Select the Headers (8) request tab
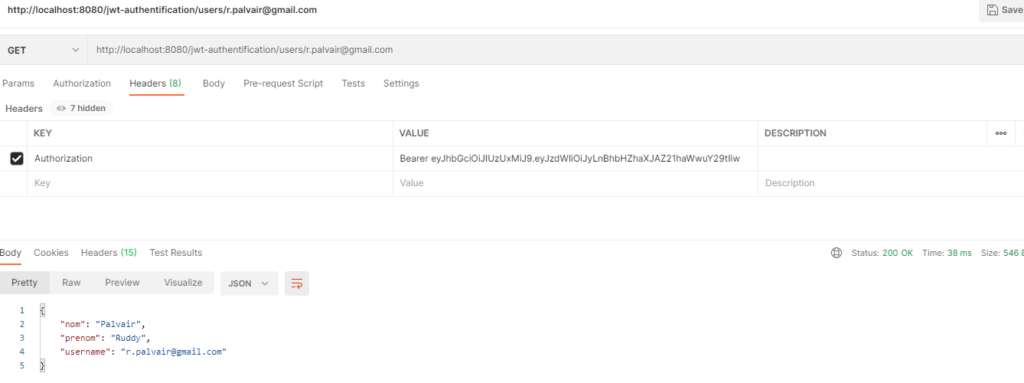Screen dimensions: 1024x383 pos(155,84)
